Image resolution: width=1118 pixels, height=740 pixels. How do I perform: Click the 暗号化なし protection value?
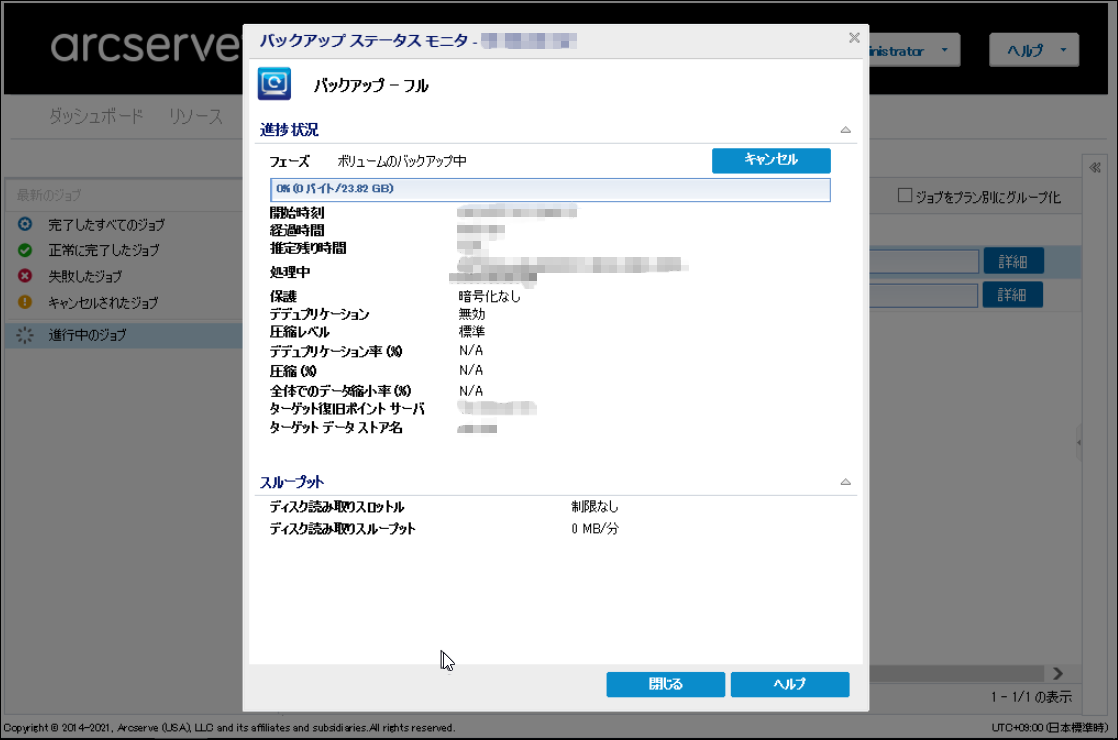489,296
